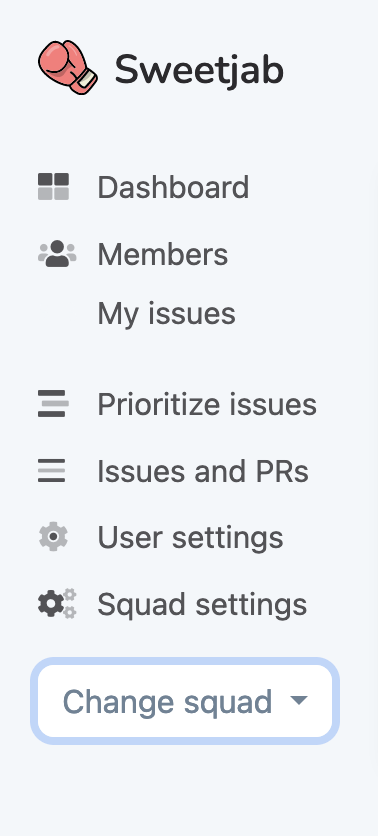The height and width of the screenshot is (836, 378).
Task: Open the Change squad dropdown
Action: tap(185, 701)
